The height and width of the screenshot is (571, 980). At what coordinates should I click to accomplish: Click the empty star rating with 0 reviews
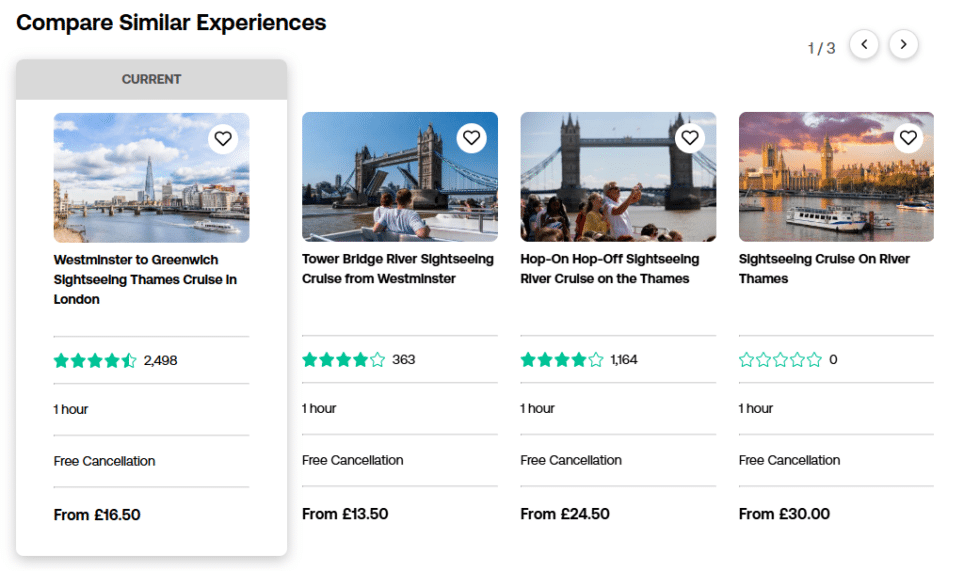pos(788,360)
